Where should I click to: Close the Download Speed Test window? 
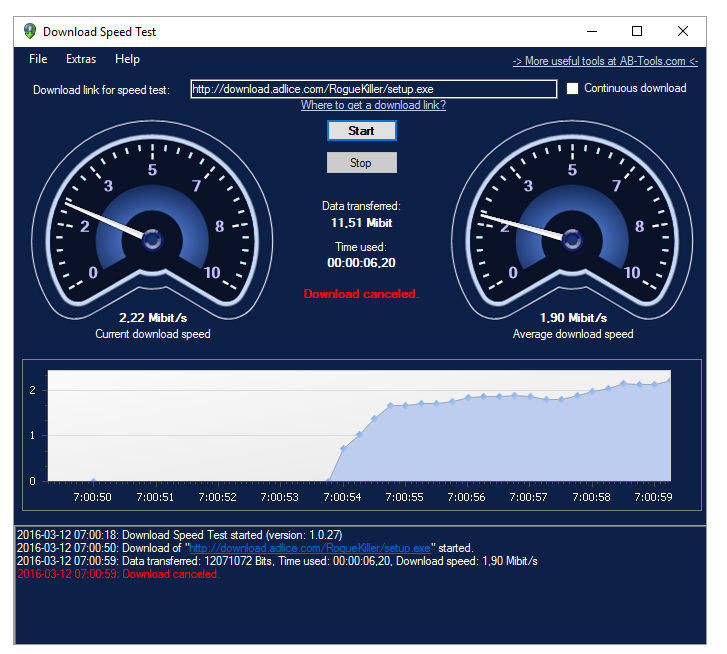tap(683, 31)
